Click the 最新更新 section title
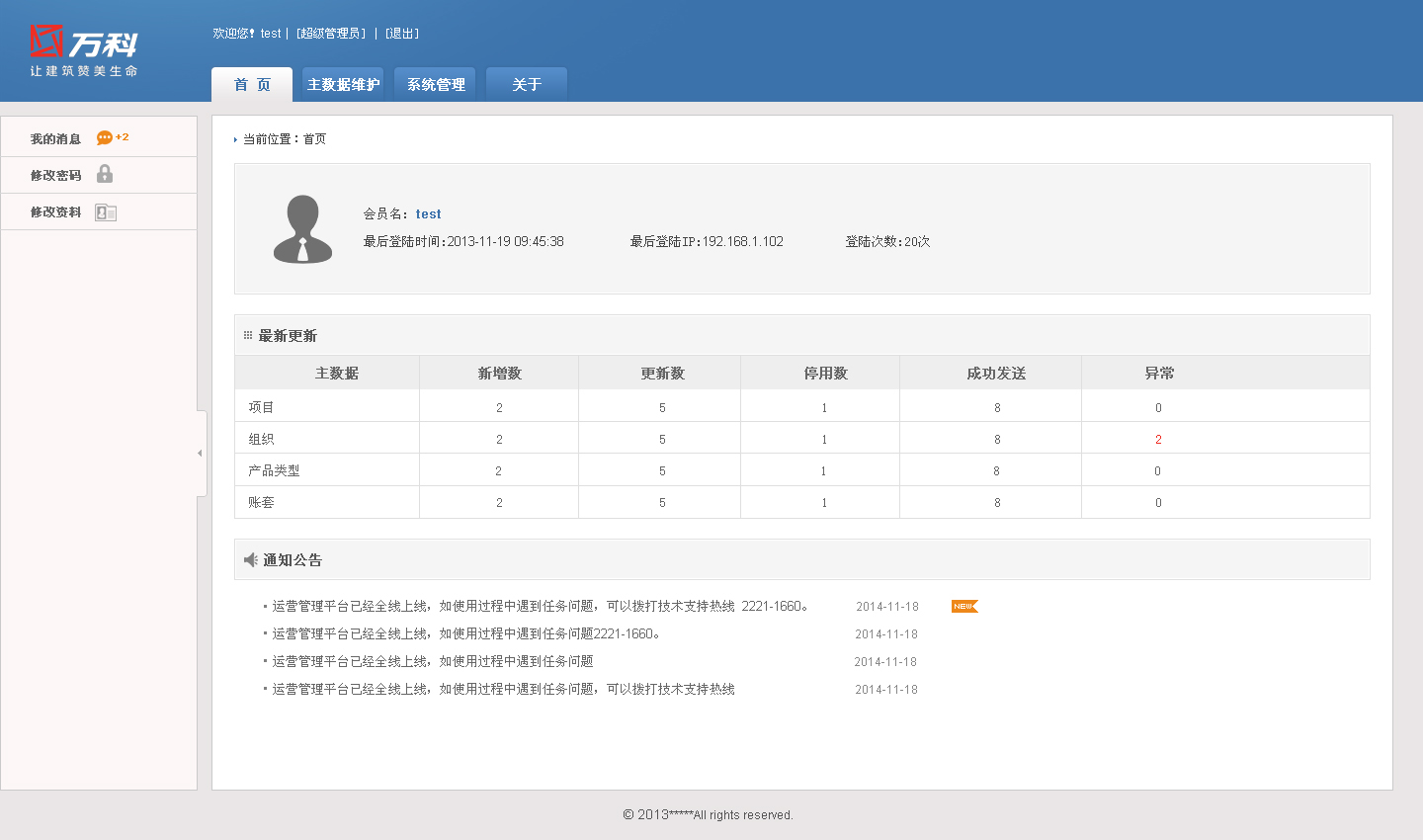Image resolution: width=1423 pixels, height=840 pixels. (x=288, y=336)
